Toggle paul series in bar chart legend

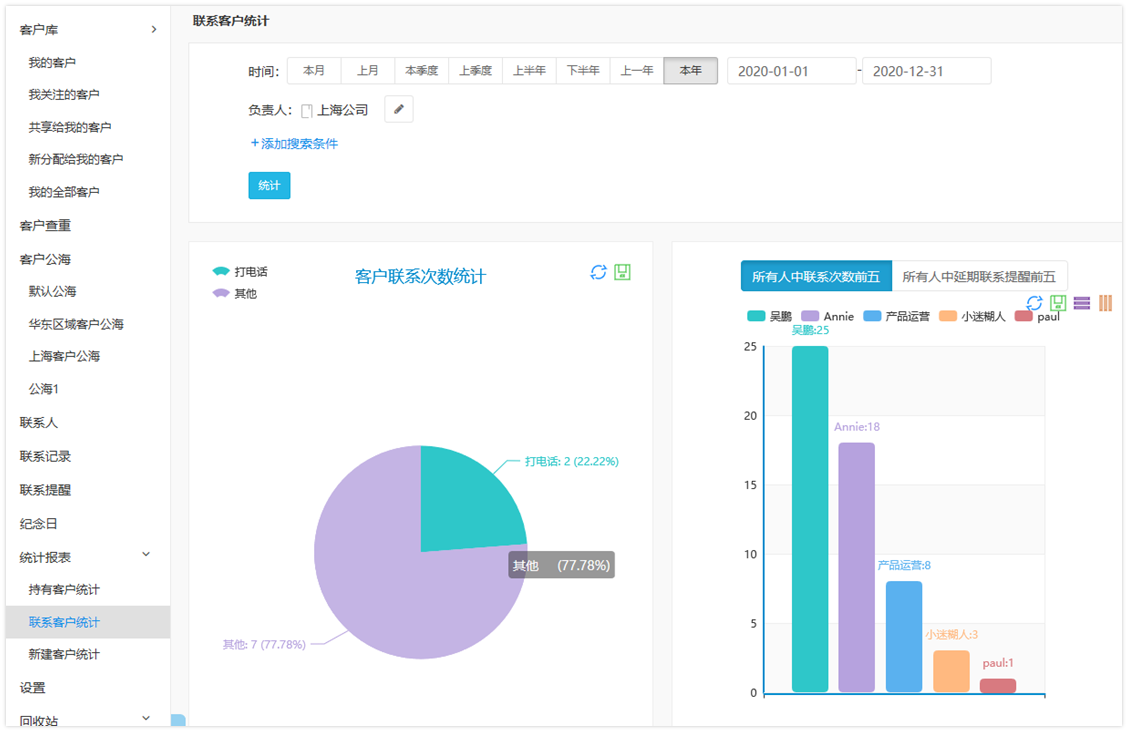point(1037,316)
